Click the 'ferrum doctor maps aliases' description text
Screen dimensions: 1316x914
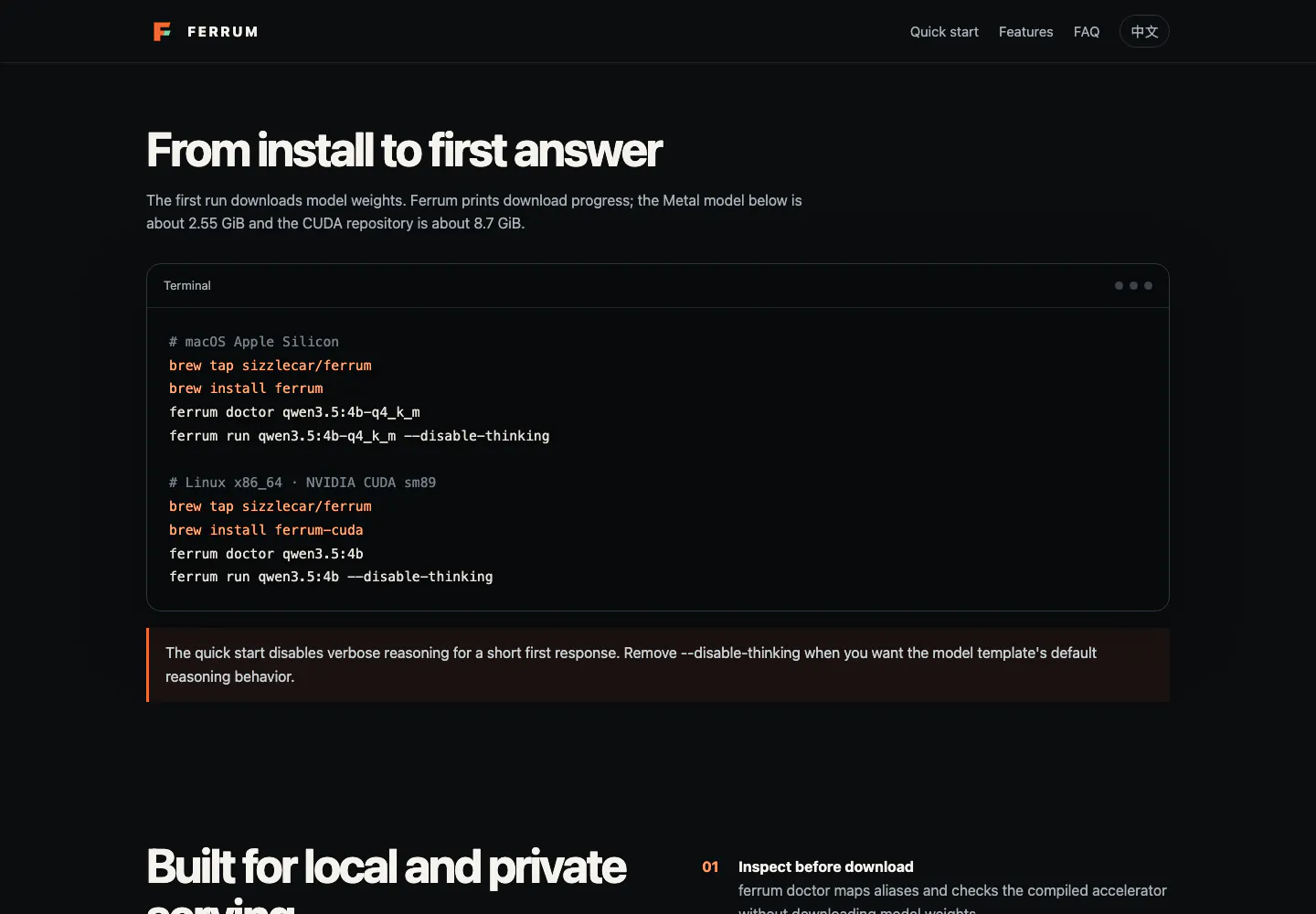click(x=952, y=899)
